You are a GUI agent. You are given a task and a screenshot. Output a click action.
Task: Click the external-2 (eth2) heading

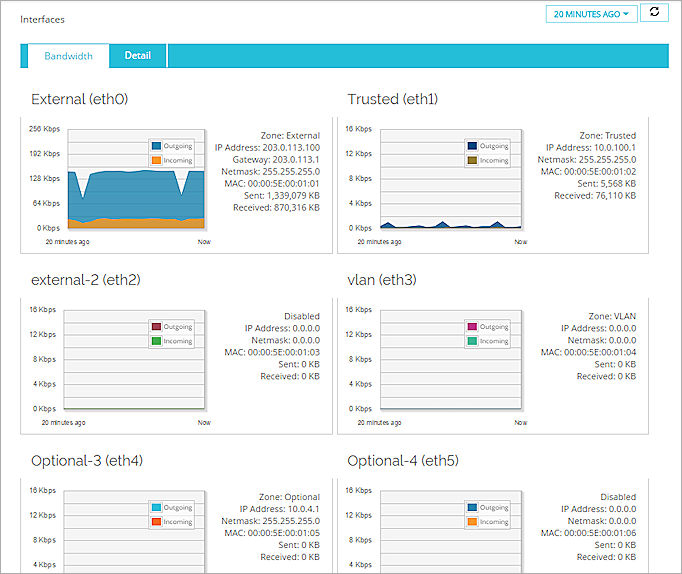(x=86, y=280)
